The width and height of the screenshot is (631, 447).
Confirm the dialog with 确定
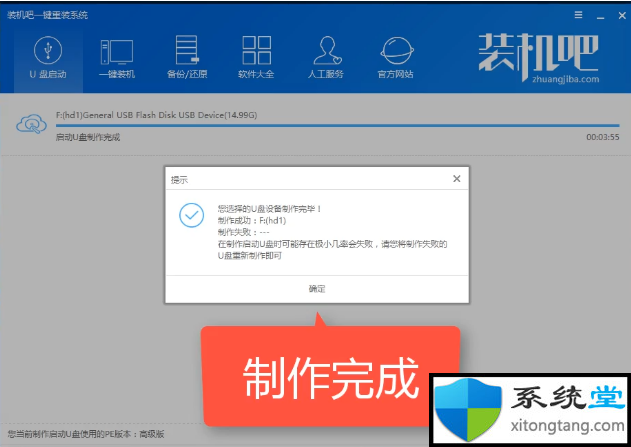[317, 289]
